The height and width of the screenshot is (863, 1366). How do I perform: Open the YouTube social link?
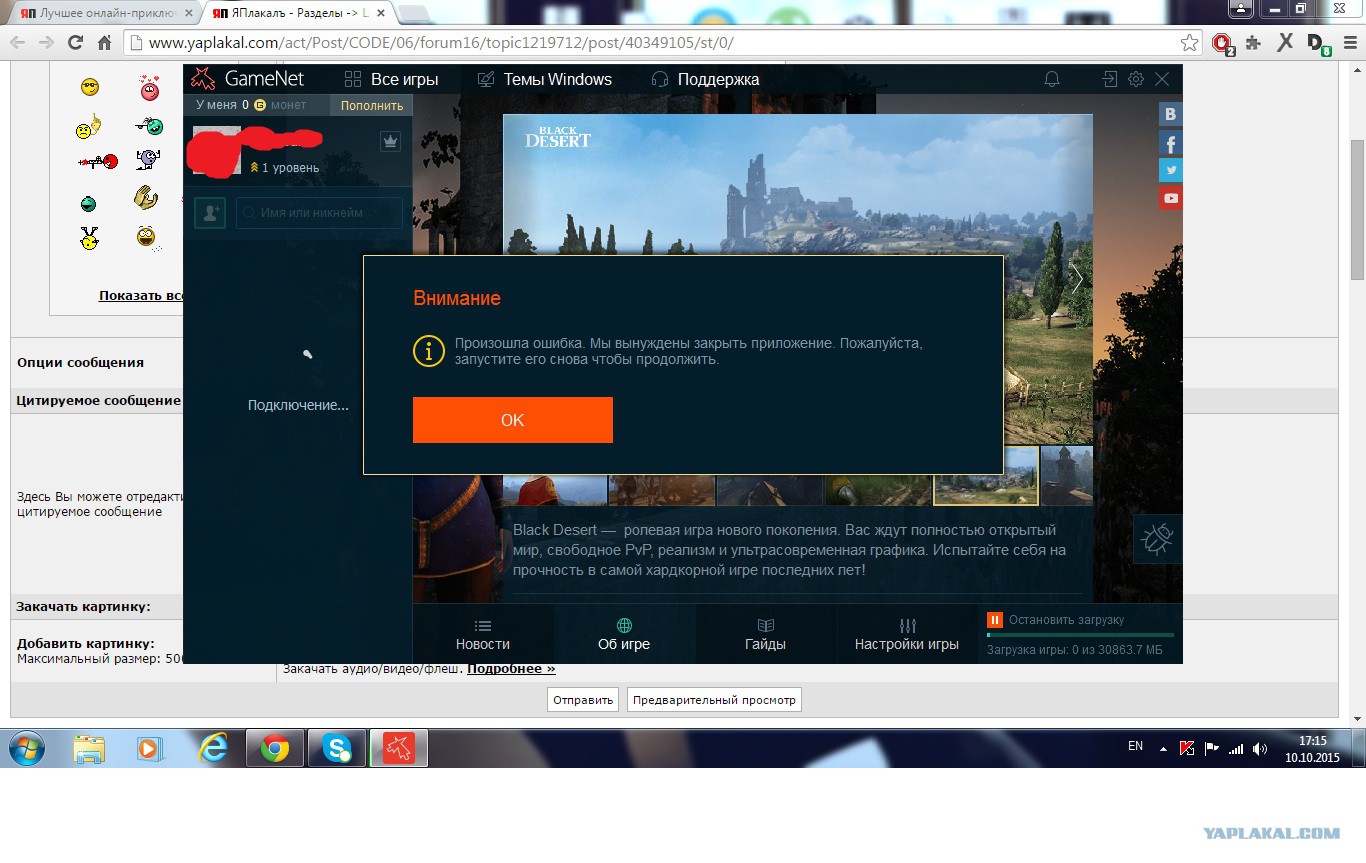[1170, 198]
